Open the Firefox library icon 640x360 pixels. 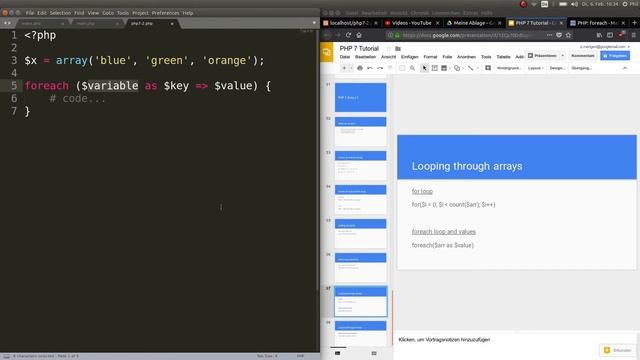[599, 36]
